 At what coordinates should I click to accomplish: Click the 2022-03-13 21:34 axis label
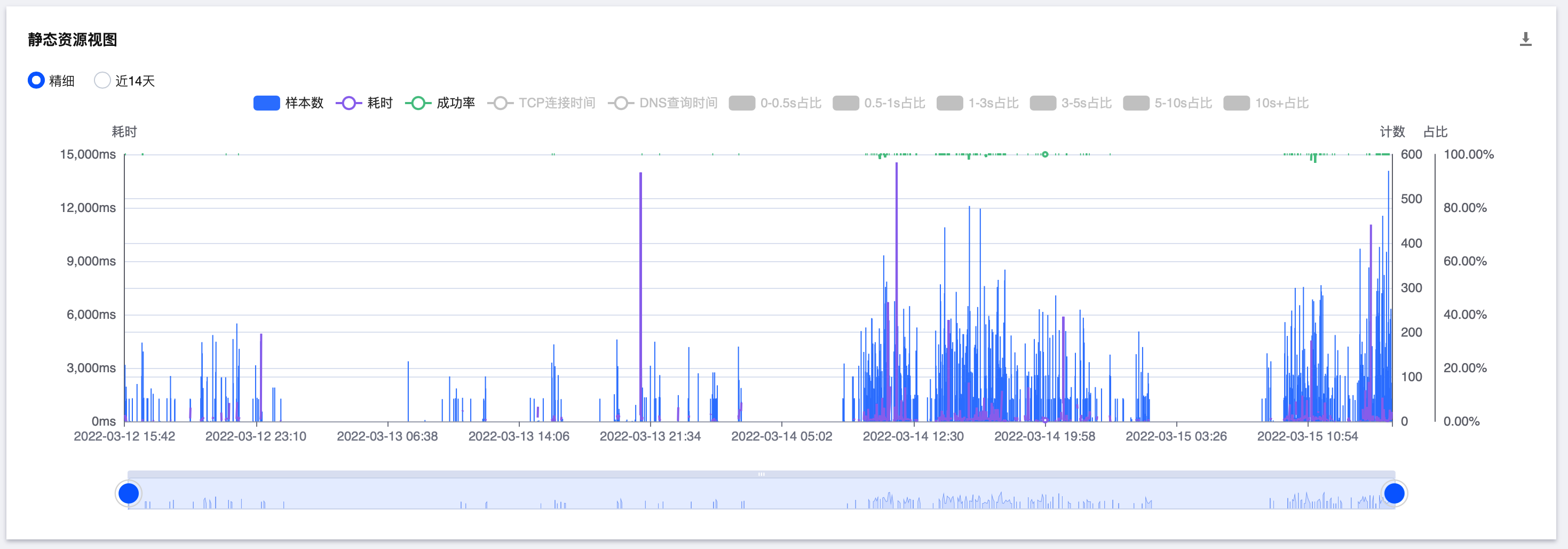(x=650, y=436)
